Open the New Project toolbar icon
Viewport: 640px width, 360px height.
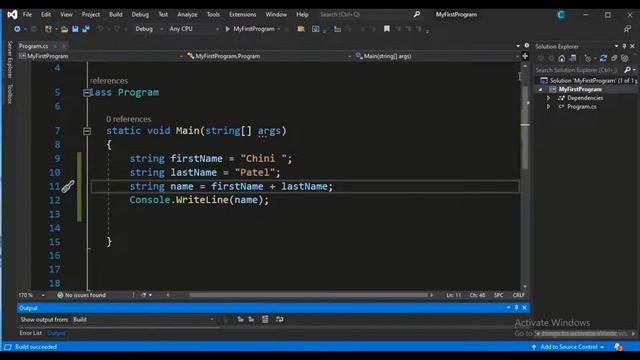pos(48,29)
